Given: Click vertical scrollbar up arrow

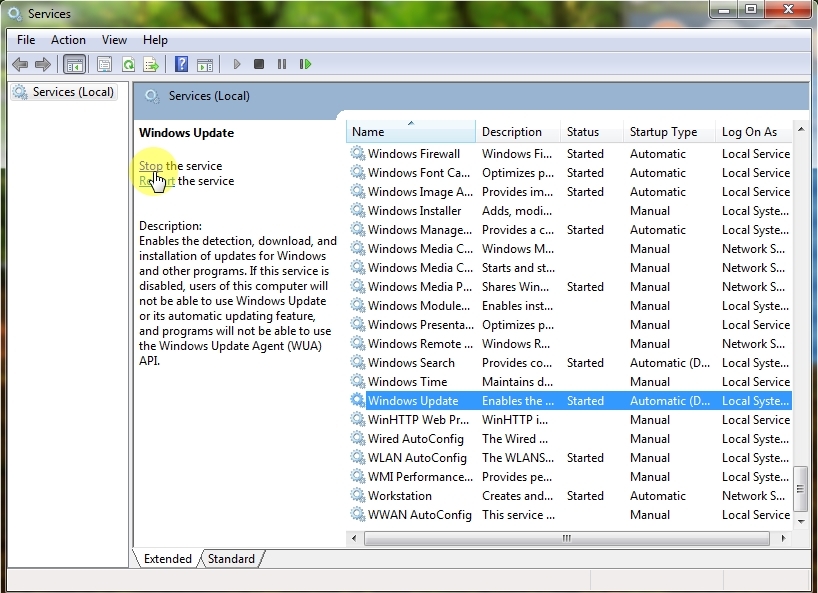Looking at the screenshot, I should click(x=801, y=129).
